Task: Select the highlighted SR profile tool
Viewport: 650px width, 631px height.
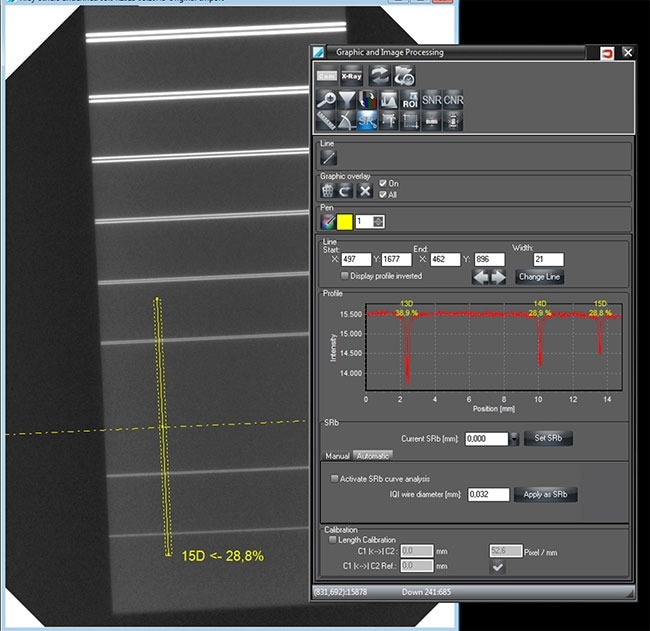Action: [x=367, y=121]
